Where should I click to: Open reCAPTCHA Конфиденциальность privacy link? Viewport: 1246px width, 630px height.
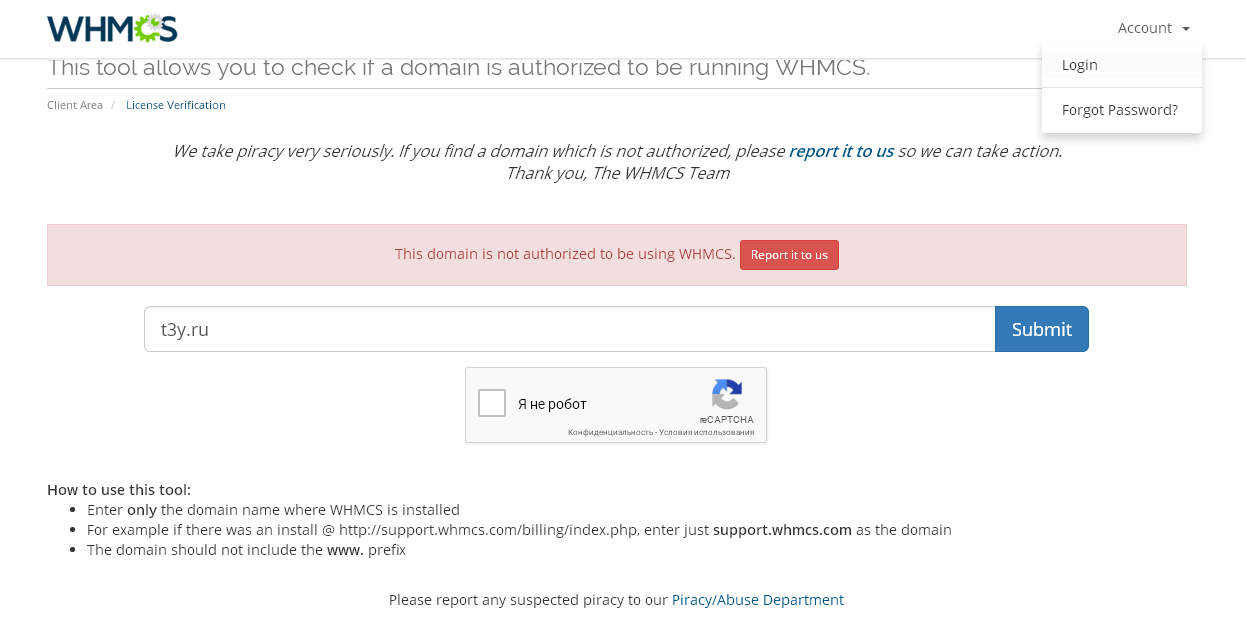tap(610, 432)
